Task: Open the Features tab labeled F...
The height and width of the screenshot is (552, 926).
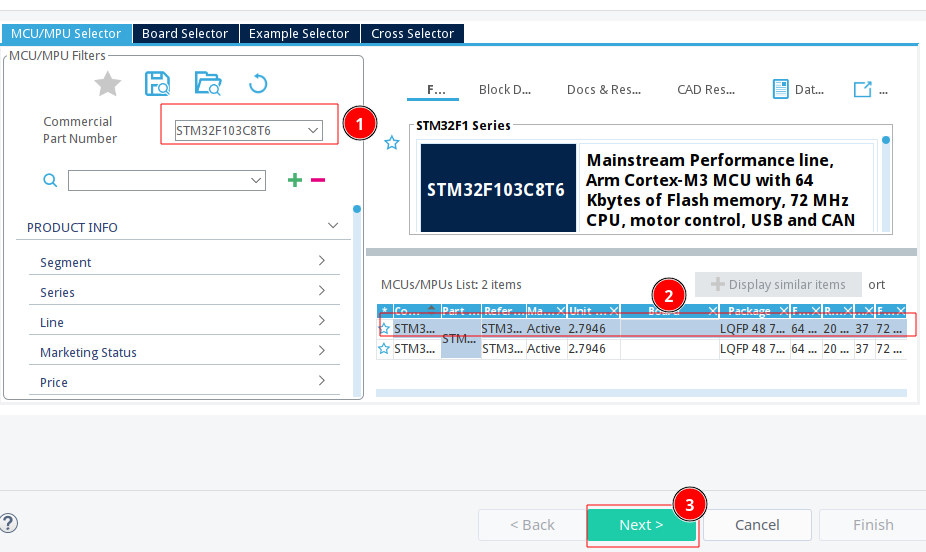Action: (x=436, y=90)
